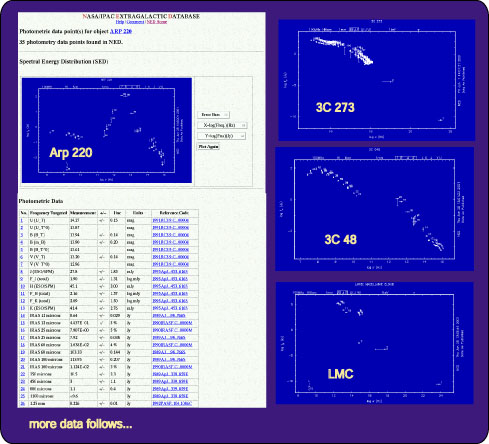489x444 pixels.
Task: Click the Frequency Targeted column header
Action: (x=48, y=213)
